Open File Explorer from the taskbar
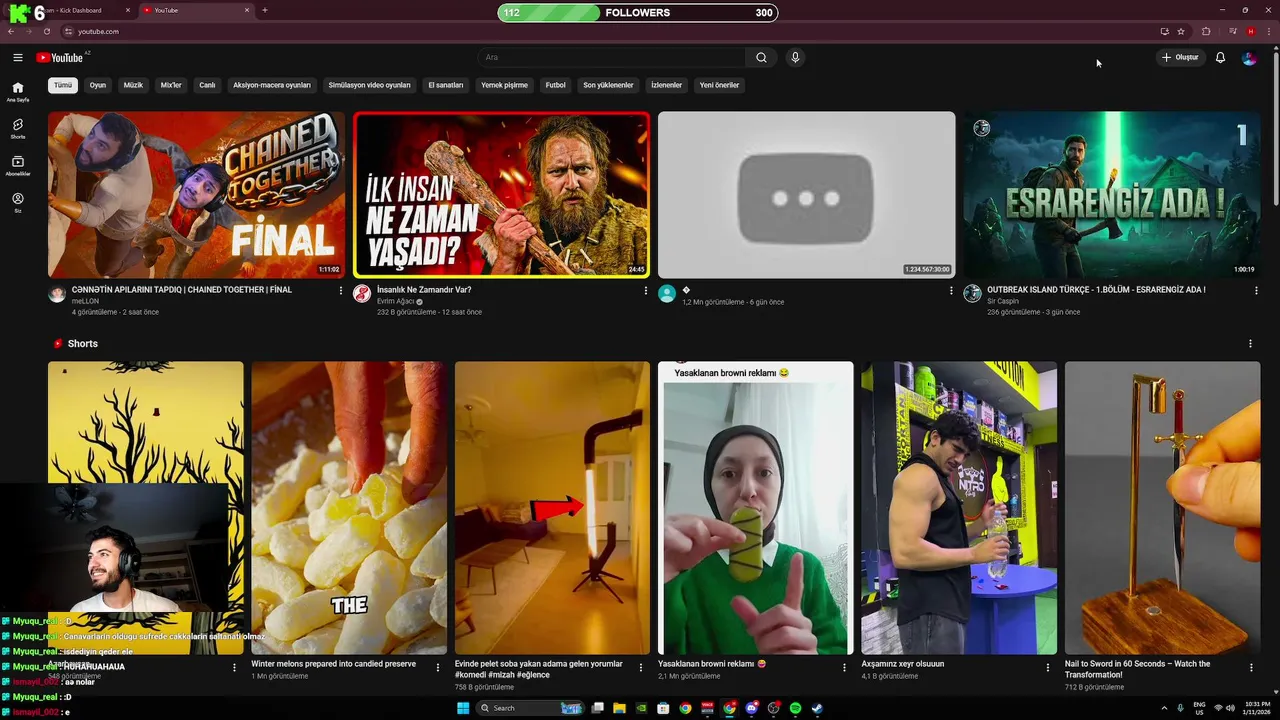1280x720 pixels. point(619,708)
